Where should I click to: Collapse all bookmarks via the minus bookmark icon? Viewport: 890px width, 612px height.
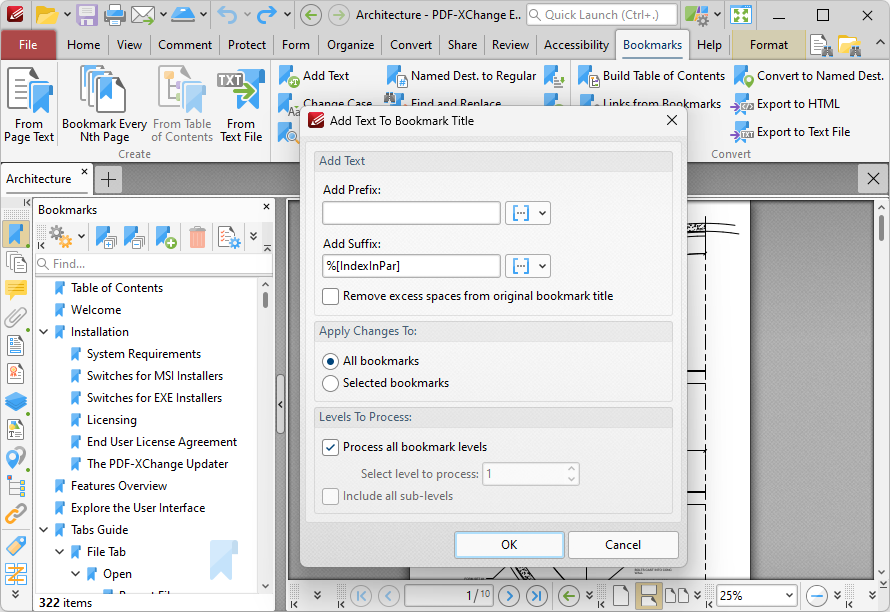[x=133, y=237]
